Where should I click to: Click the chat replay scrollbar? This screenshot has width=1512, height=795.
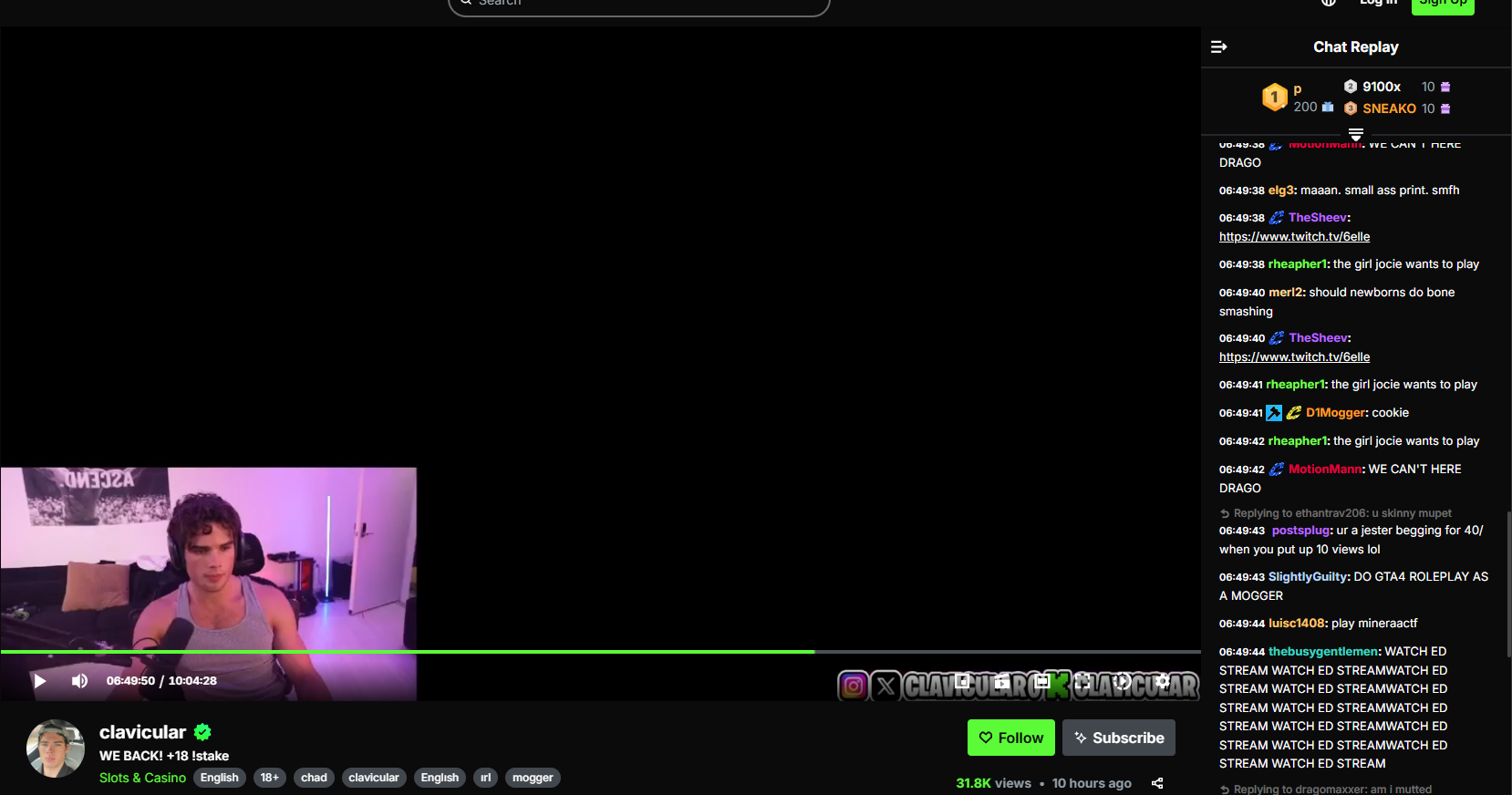[x=1508, y=583]
